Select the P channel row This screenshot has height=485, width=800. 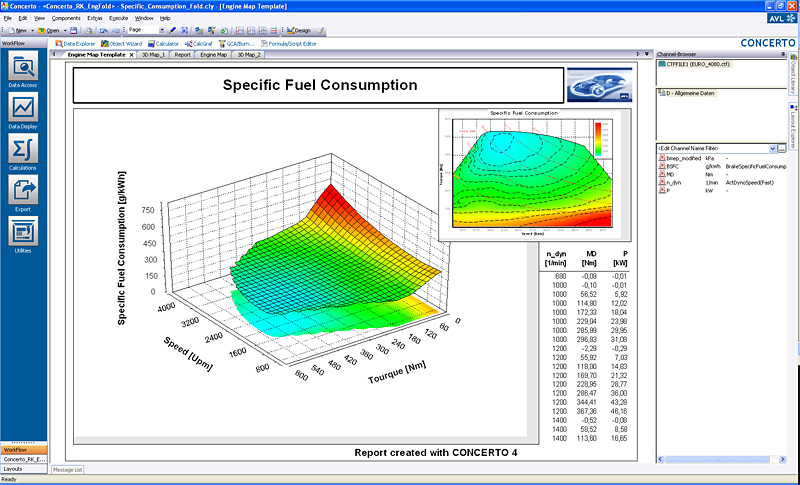pos(722,191)
